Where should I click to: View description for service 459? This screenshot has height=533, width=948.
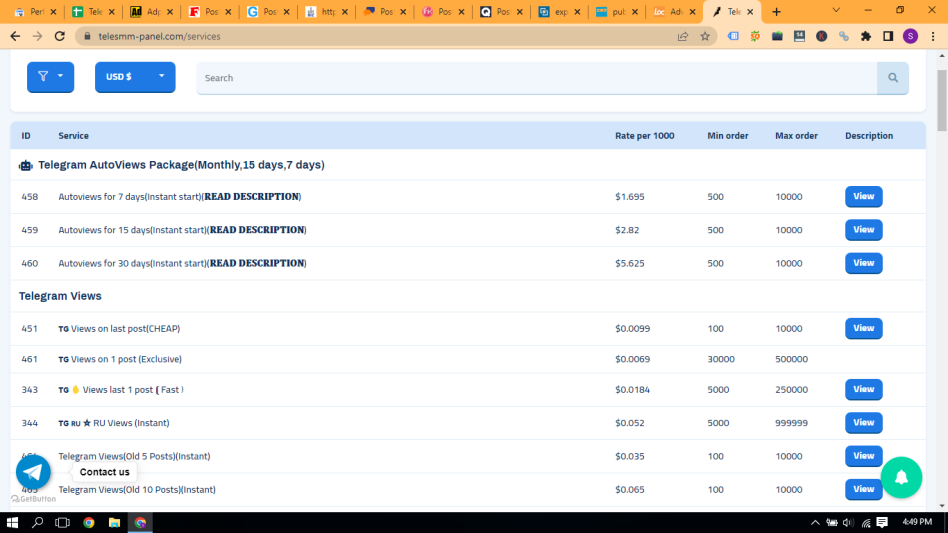(863, 230)
